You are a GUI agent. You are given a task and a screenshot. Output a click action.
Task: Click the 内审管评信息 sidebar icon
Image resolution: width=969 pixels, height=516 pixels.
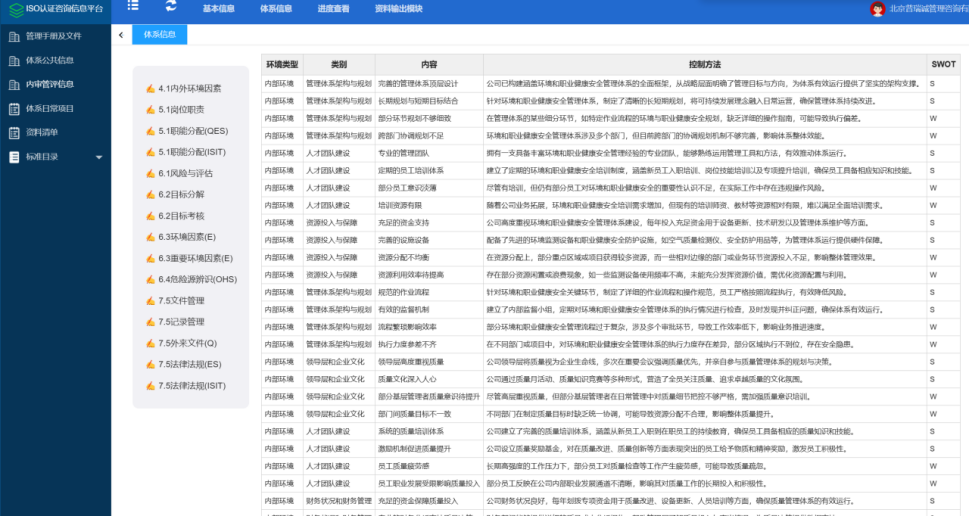[14, 85]
